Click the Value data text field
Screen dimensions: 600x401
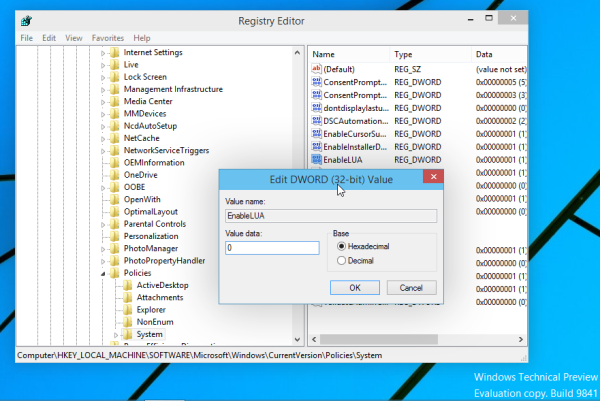coord(272,247)
